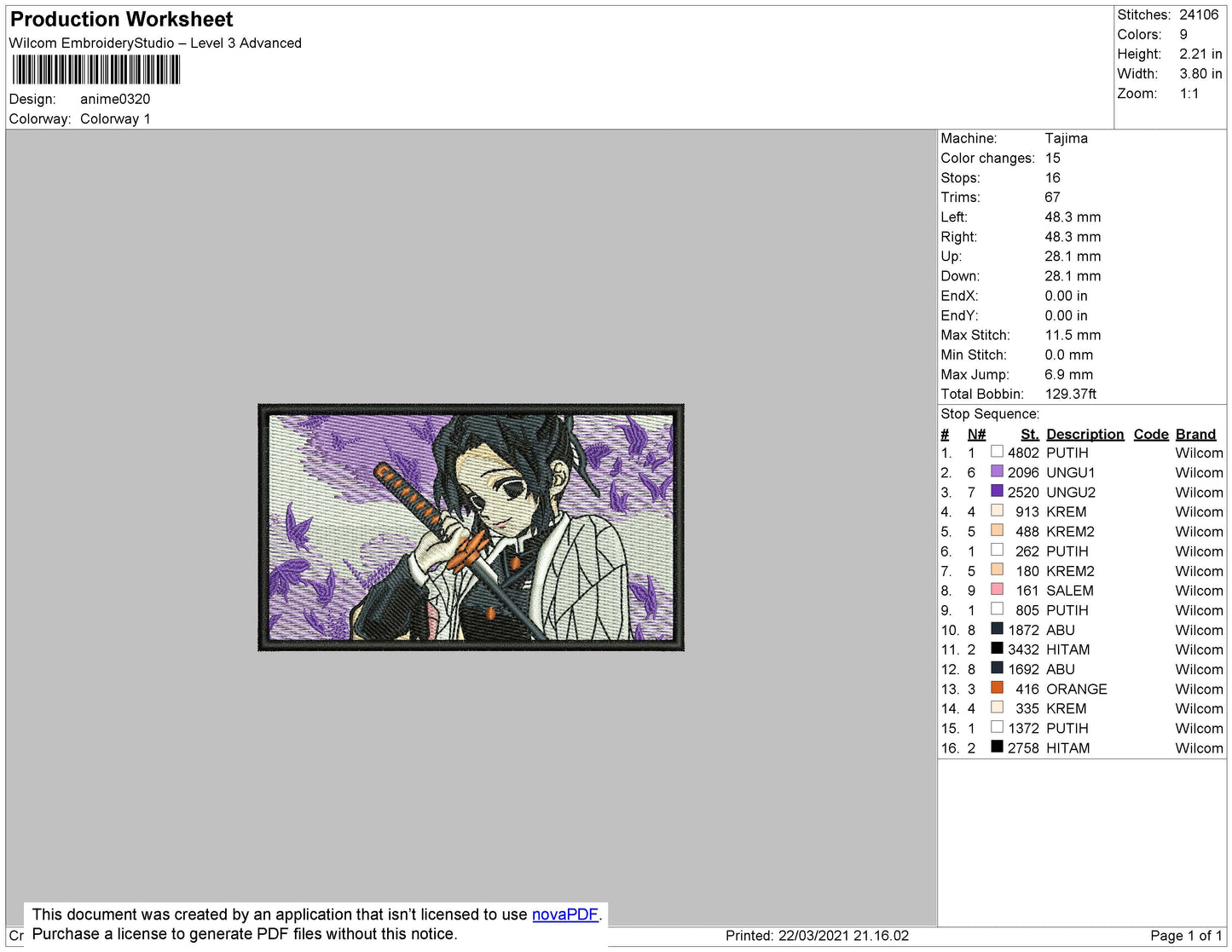Select the KREM2 swatch in stop 5
Screen dimensions: 1232x952
(997, 530)
